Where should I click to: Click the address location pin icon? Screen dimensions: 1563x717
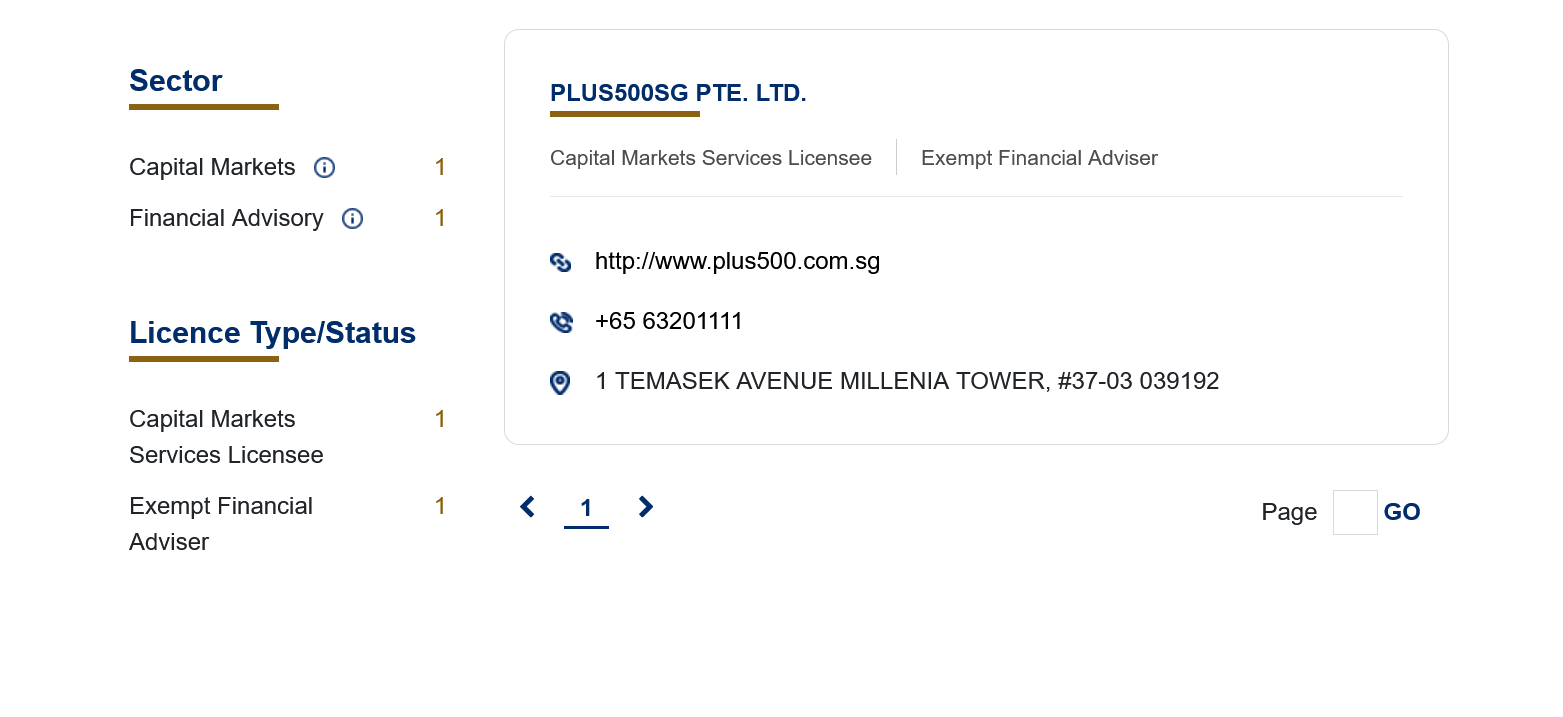[x=560, y=382]
